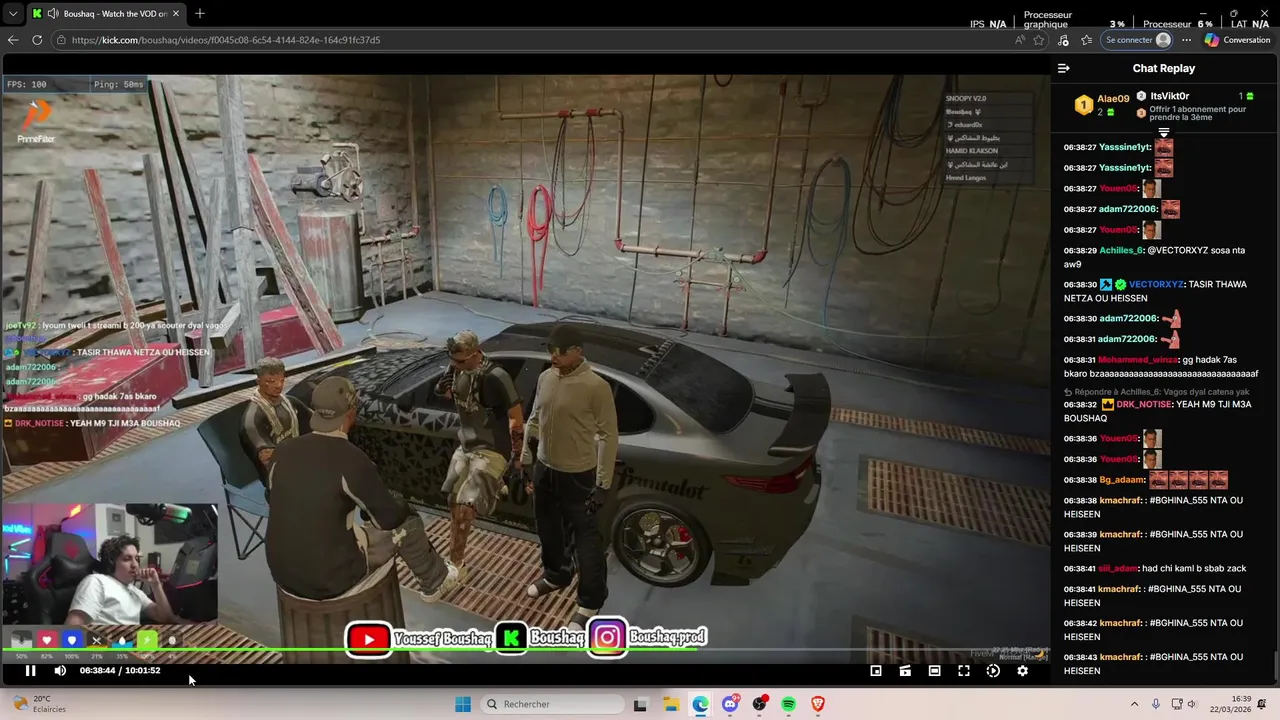
Task: Click the cast-style player control icon
Action: [905, 671]
